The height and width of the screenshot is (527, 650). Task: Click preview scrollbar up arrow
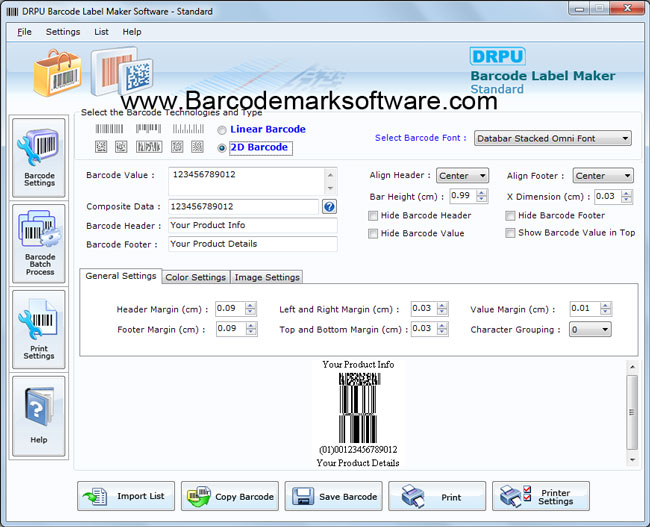632,367
